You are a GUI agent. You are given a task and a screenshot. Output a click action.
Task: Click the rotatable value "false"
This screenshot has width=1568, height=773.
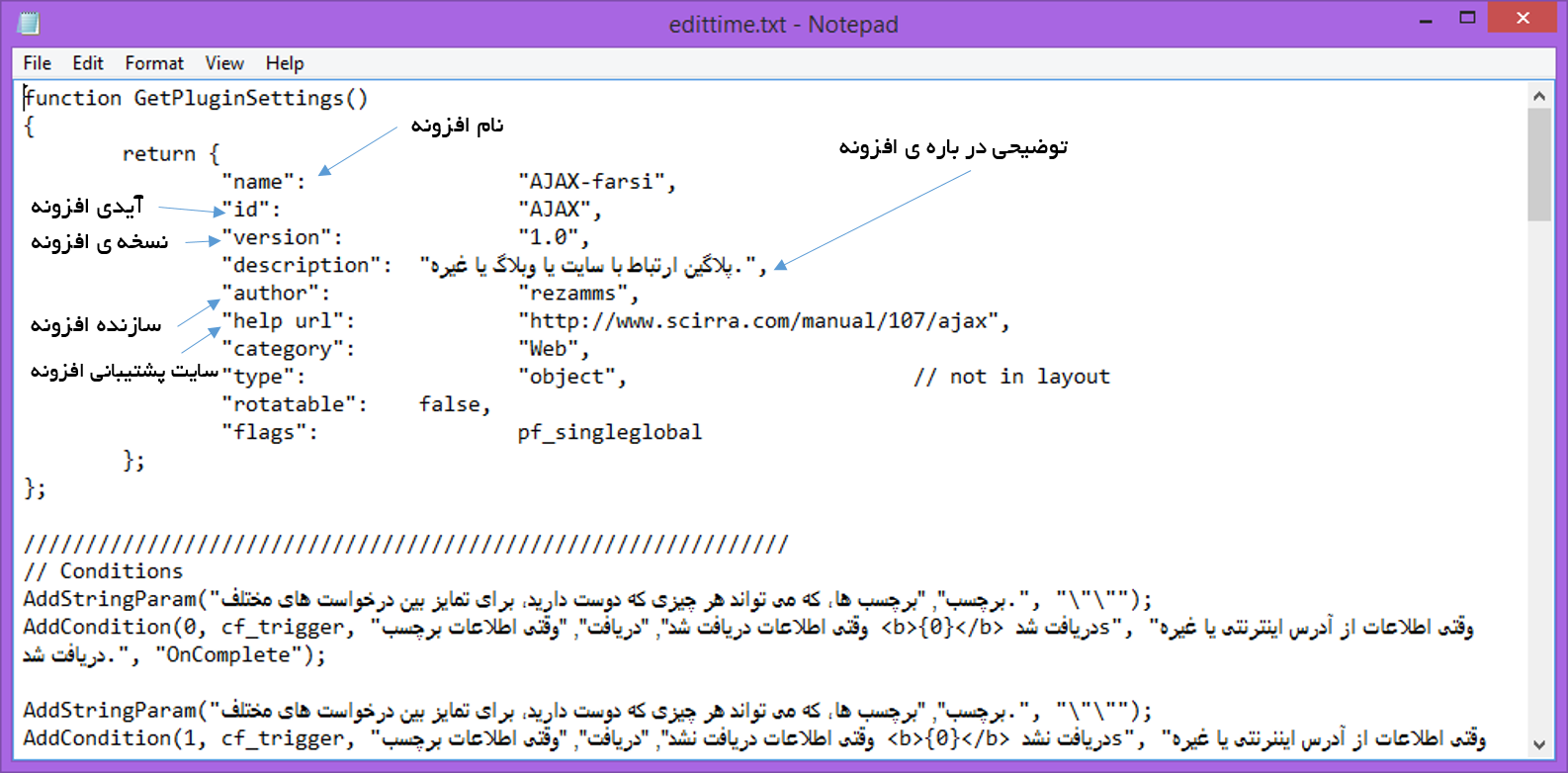[x=455, y=404]
